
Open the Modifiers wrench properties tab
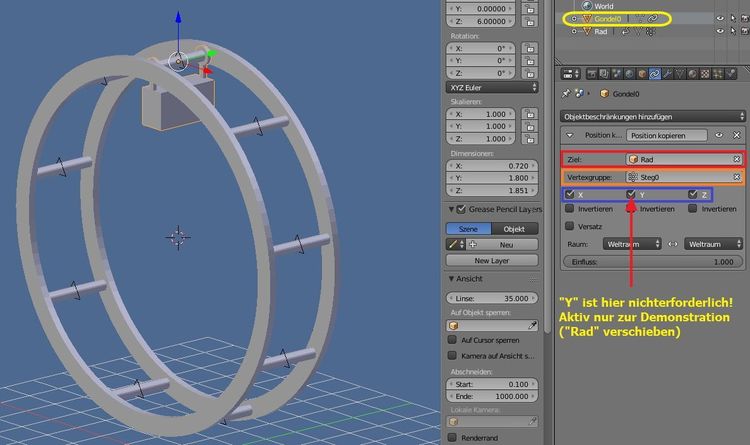click(667, 74)
